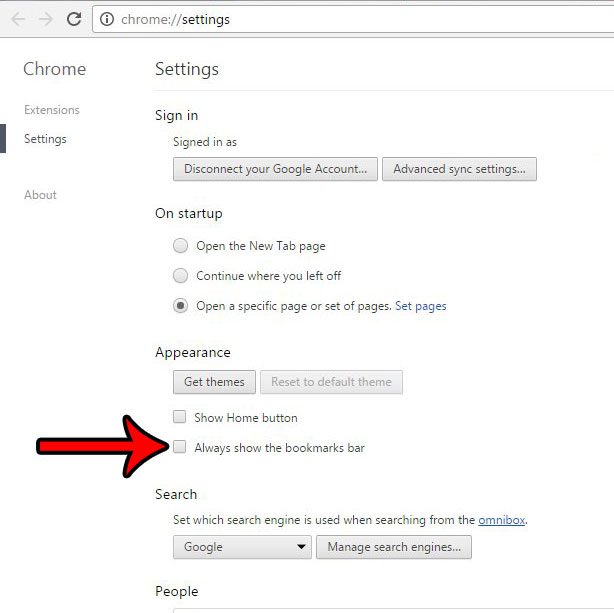Open the Google search engine dropdown
Screen dimensions: 614x613
click(x=242, y=547)
